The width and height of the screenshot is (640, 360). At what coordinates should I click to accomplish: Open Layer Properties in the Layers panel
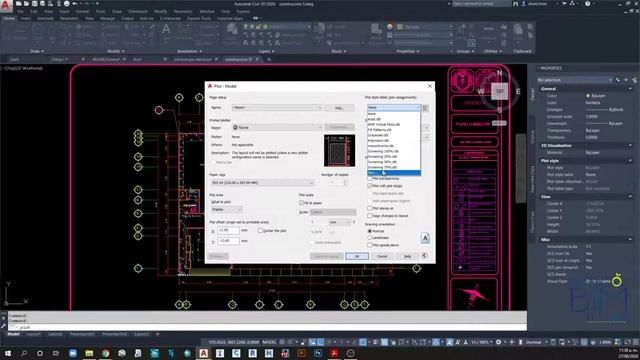tap(232, 29)
